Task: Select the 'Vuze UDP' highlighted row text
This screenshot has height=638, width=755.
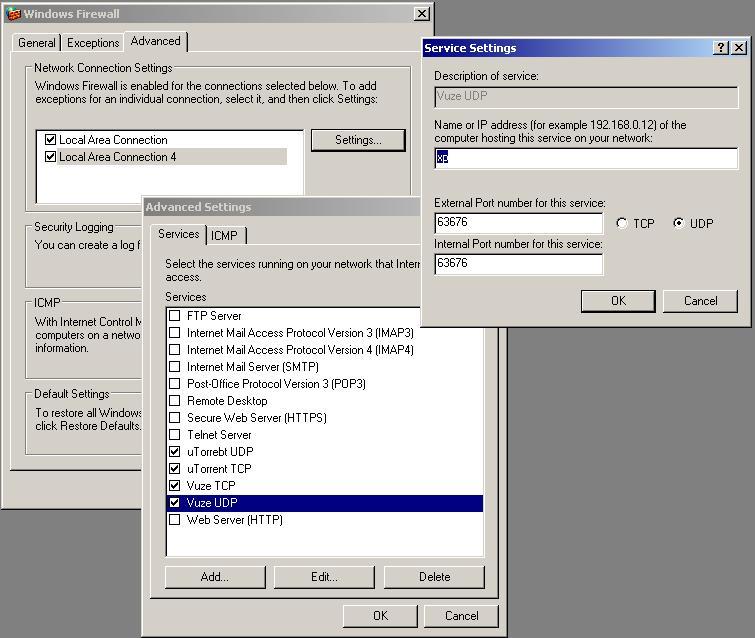Action: click(x=212, y=503)
